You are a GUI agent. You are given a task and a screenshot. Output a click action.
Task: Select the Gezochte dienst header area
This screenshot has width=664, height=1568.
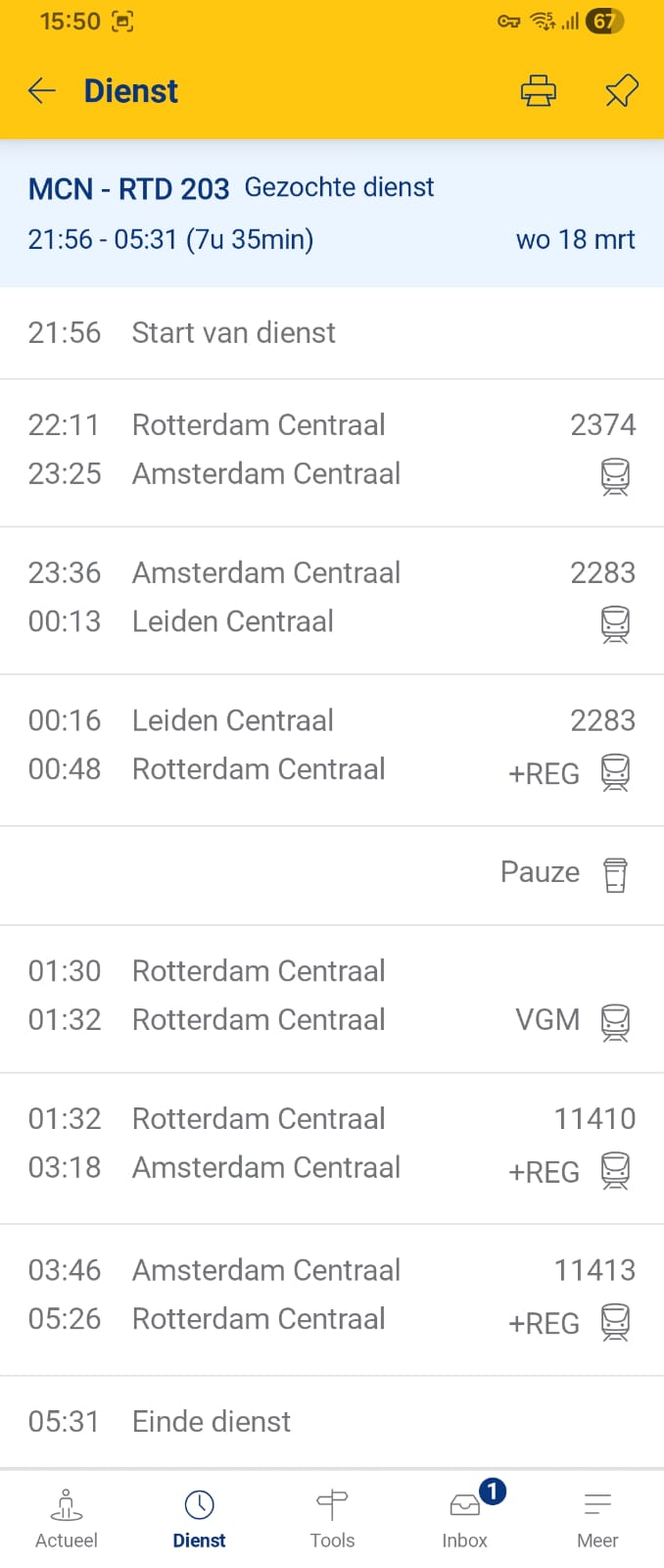(x=339, y=187)
